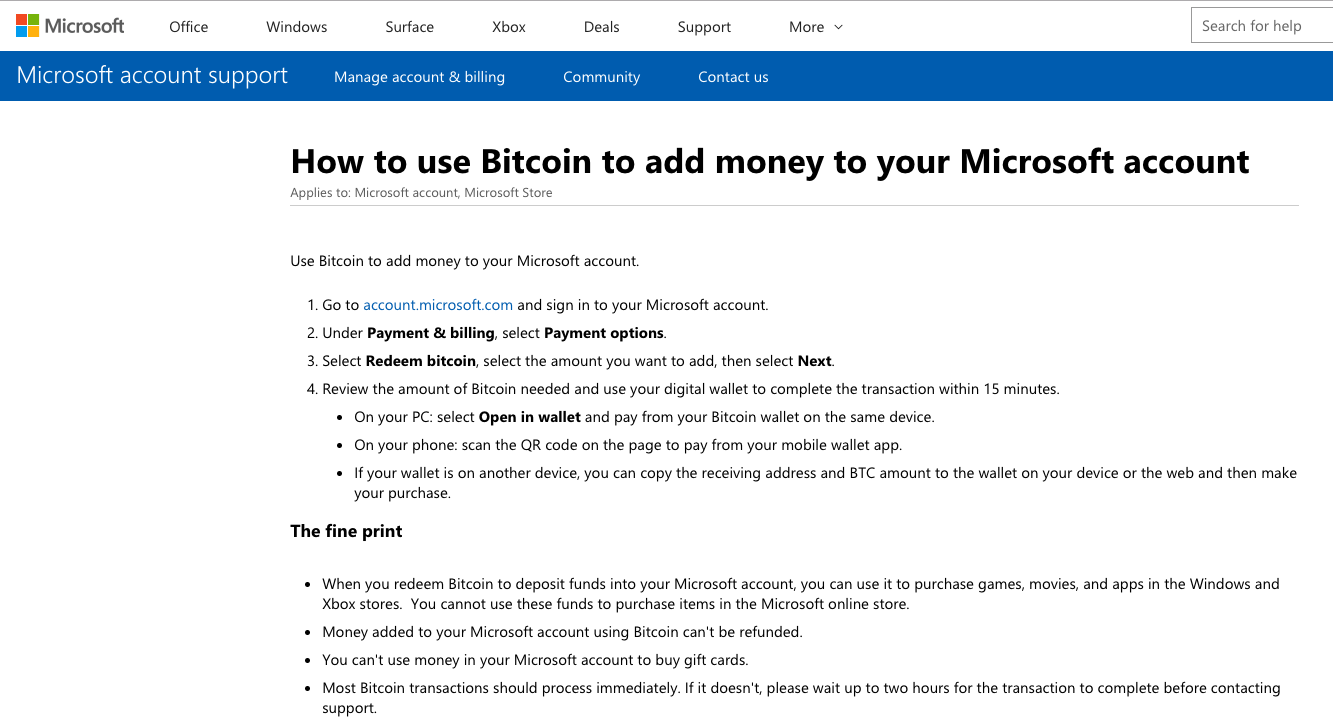Click the article title about Bitcoin
1333x718 pixels.
coord(770,161)
